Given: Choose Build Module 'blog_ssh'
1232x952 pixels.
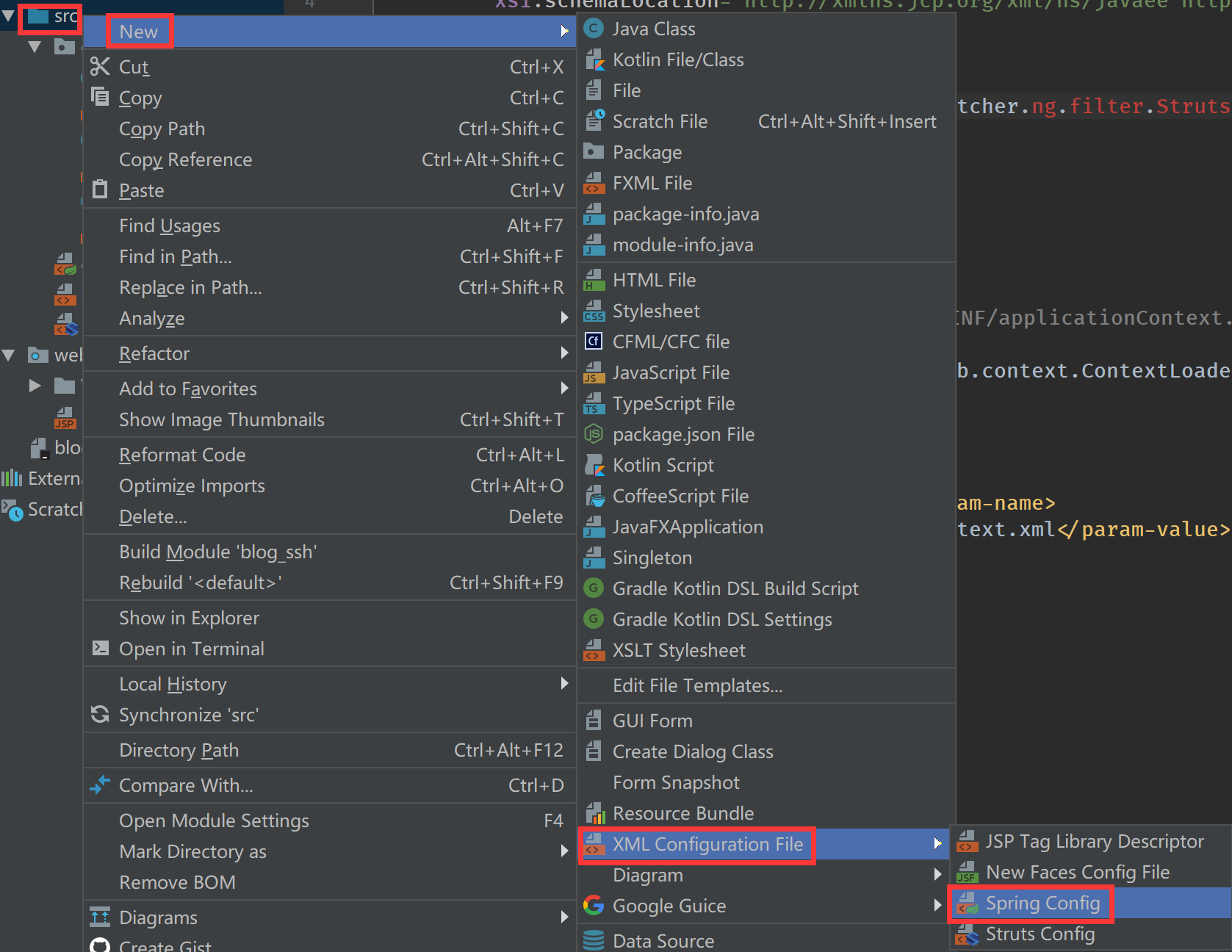Looking at the screenshot, I should coord(329,552).
